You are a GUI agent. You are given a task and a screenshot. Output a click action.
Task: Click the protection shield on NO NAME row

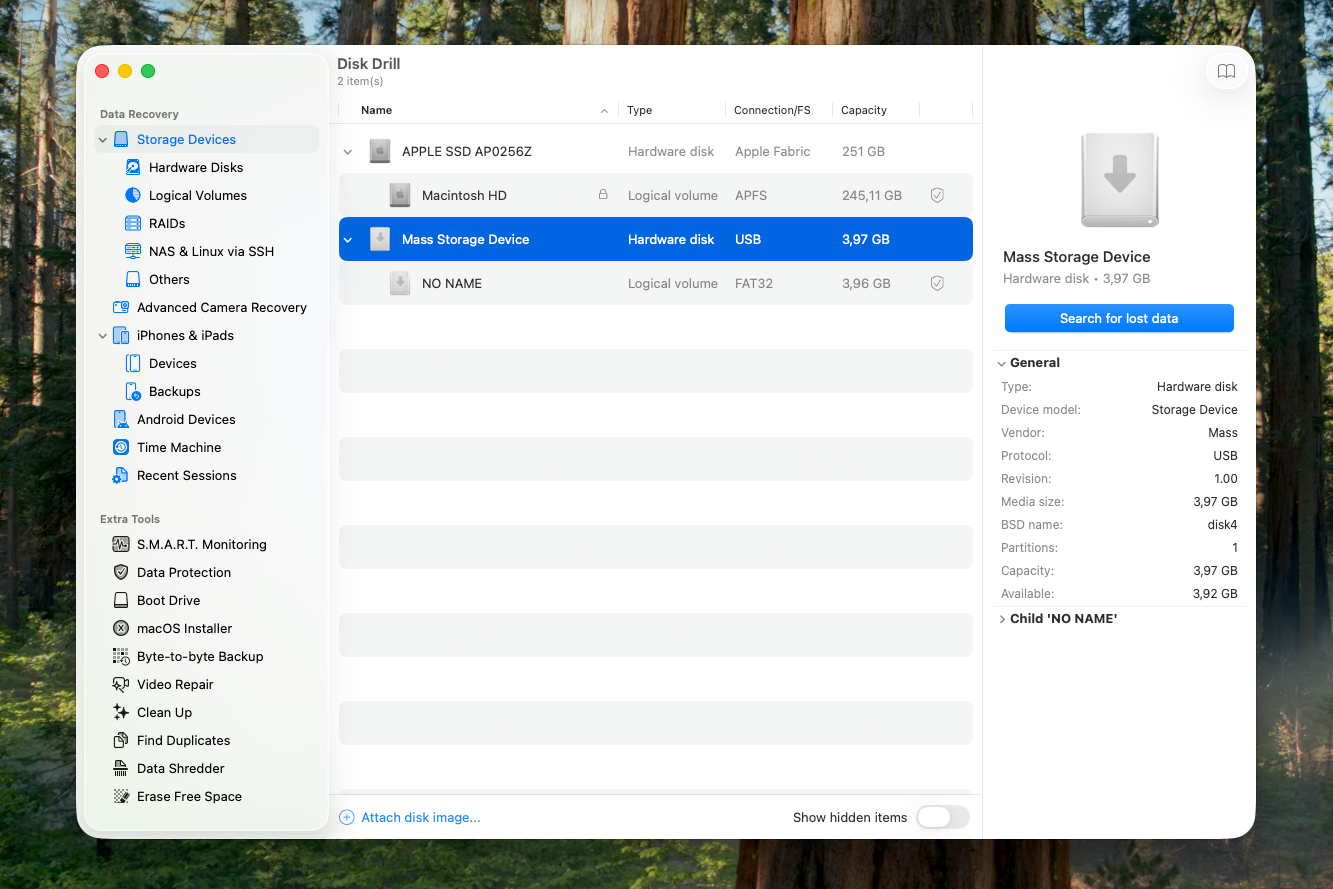937,283
